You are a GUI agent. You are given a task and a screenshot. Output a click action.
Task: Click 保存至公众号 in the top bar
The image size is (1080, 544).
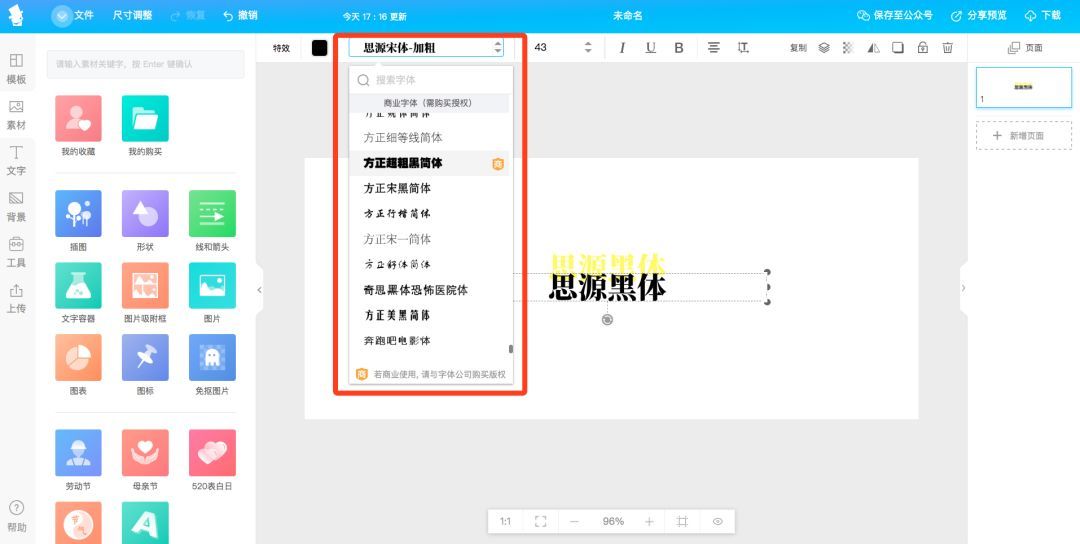click(895, 15)
